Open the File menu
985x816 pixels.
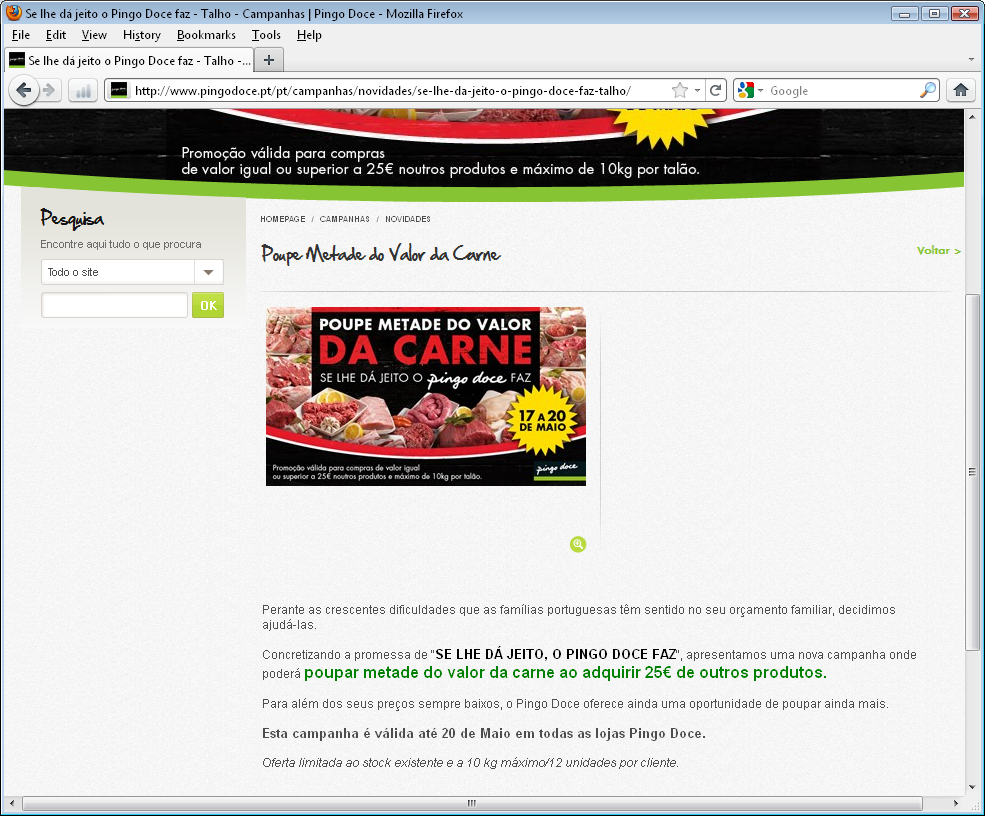21,35
